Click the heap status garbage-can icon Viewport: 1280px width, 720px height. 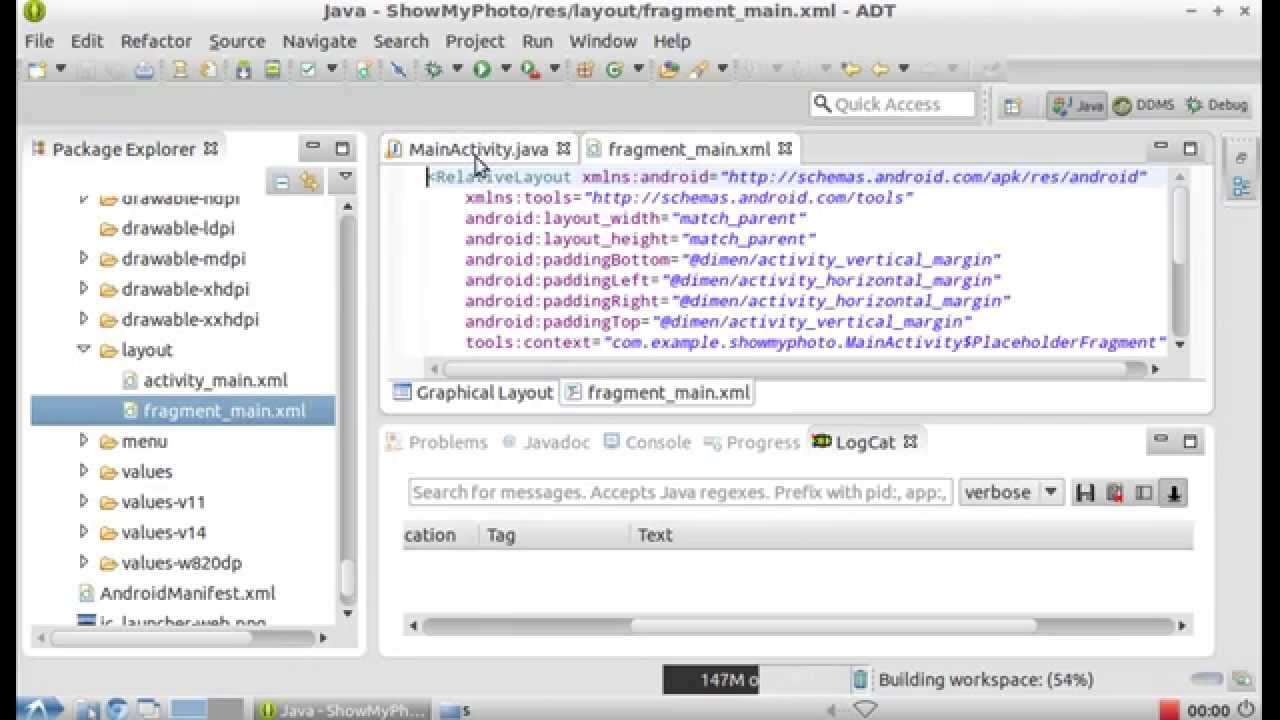pyautogui.click(x=860, y=680)
